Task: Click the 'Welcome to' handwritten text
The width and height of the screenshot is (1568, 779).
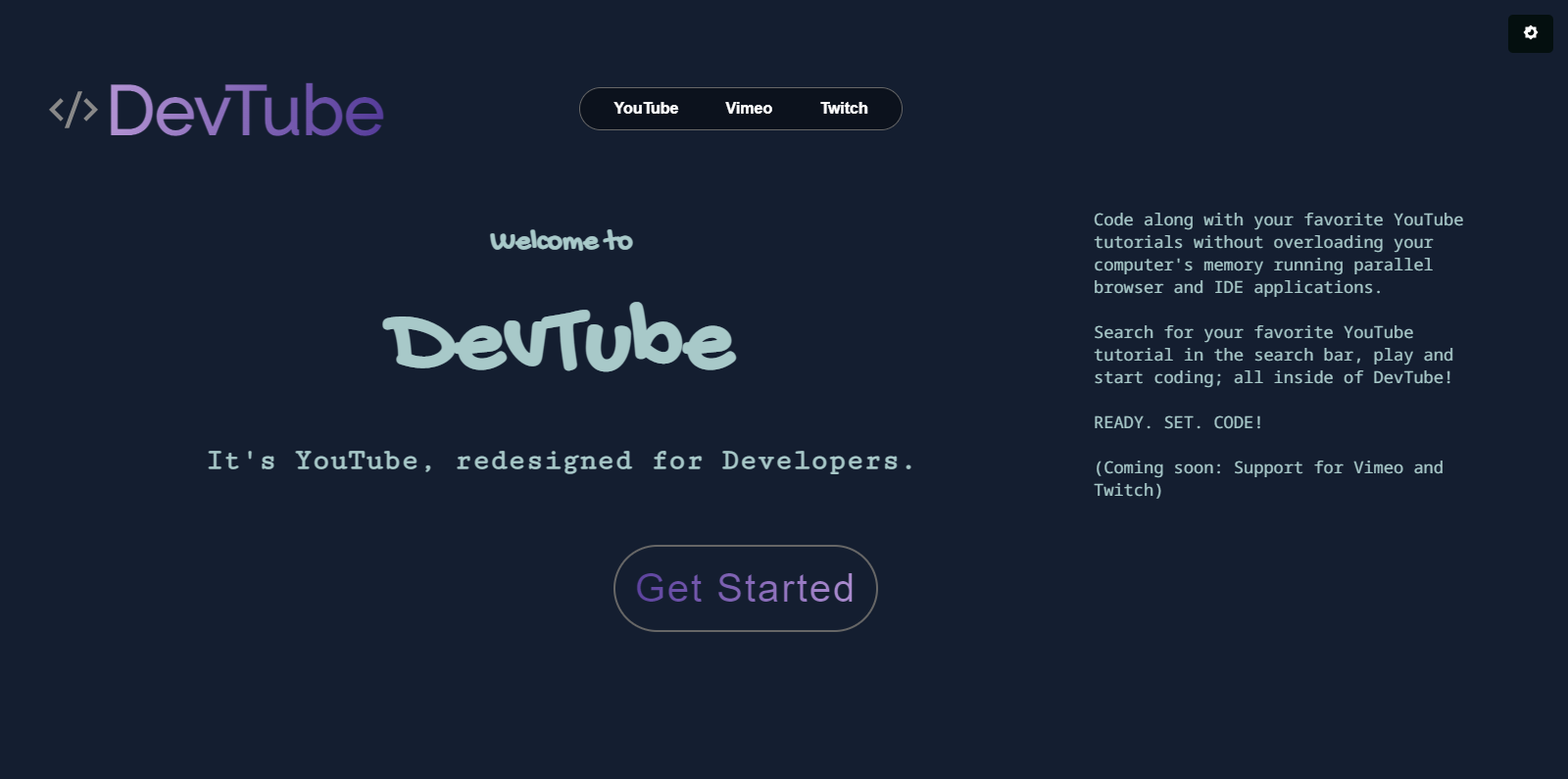Action: click(x=561, y=241)
